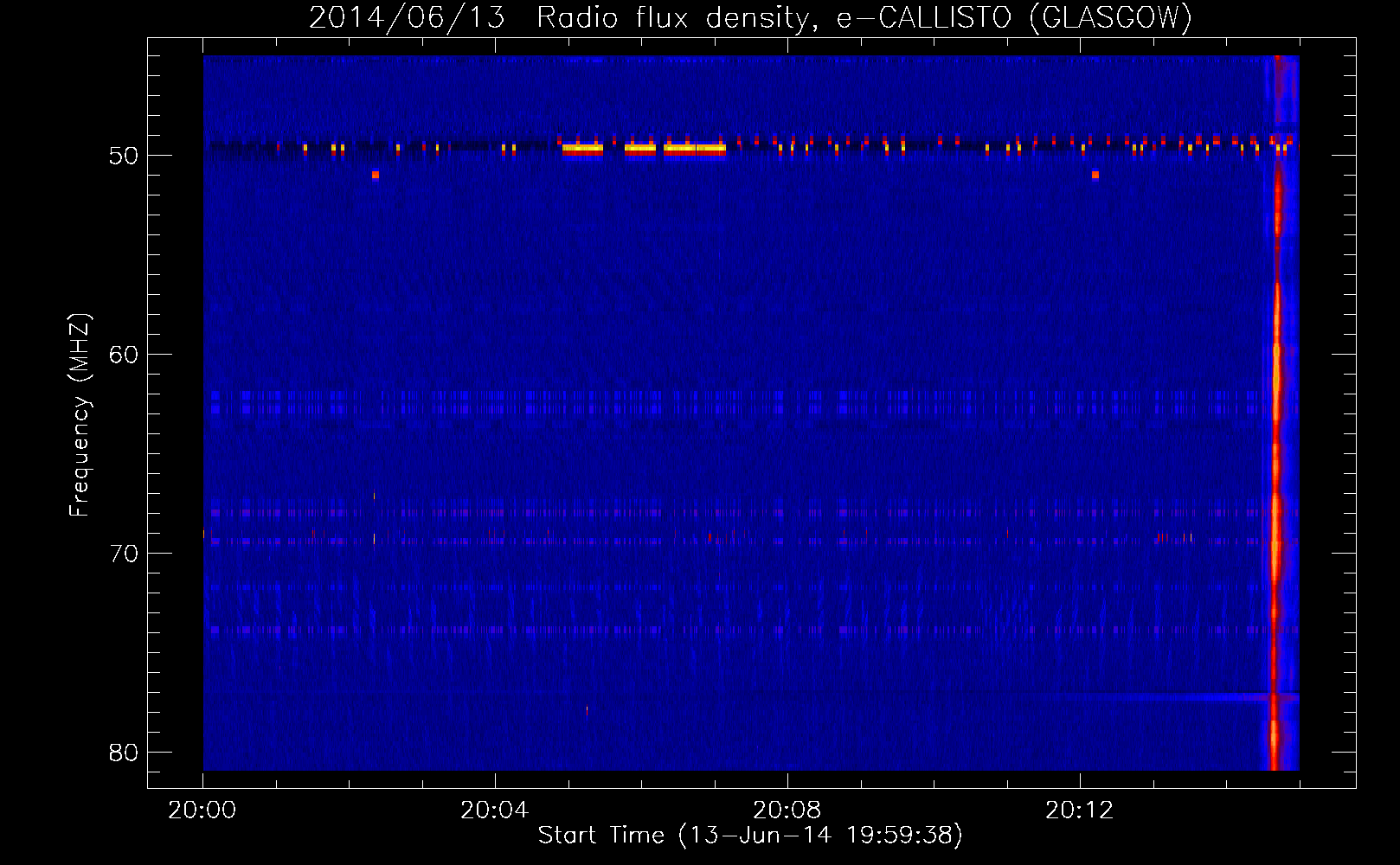Click the 20:04 time tick label
The height and width of the screenshot is (865, 1400).
tap(494, 811)
